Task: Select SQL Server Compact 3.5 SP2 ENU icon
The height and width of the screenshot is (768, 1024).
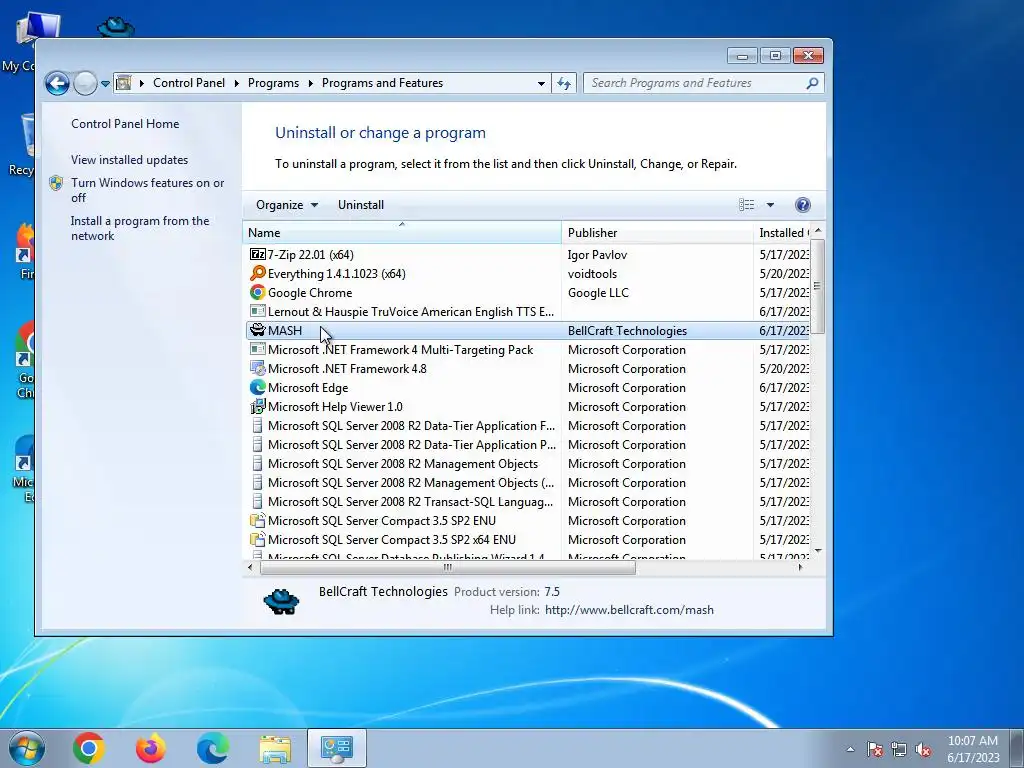Action: (x=257, y=520)
